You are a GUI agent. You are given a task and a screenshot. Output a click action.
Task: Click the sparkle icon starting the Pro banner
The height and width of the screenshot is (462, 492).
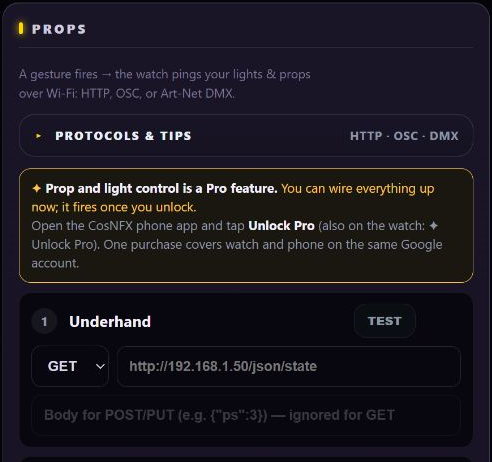click(x=36, y=189)
